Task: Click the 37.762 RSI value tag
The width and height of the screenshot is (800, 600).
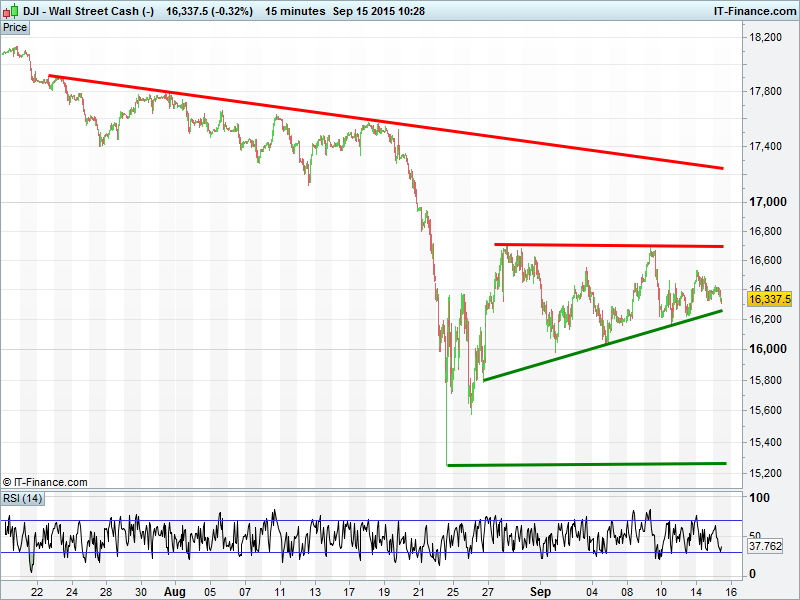Action: [764, 547]
